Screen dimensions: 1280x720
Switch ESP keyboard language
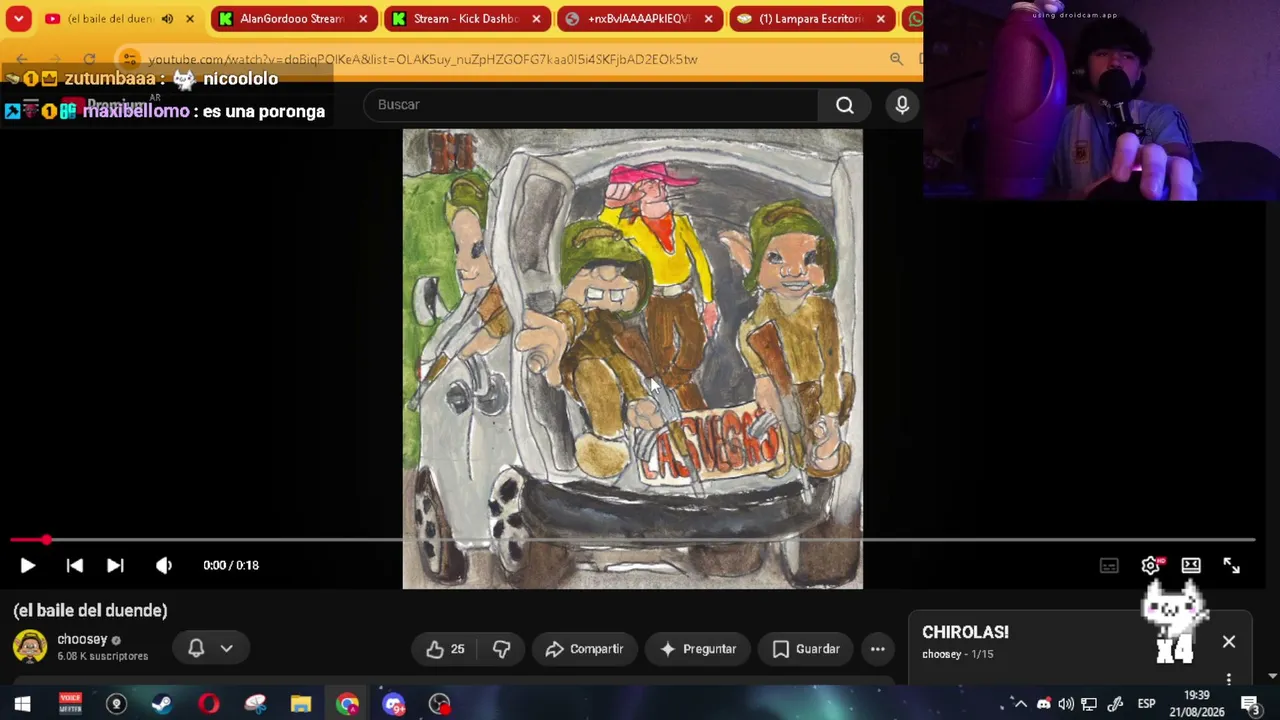tap(1146, 704)
